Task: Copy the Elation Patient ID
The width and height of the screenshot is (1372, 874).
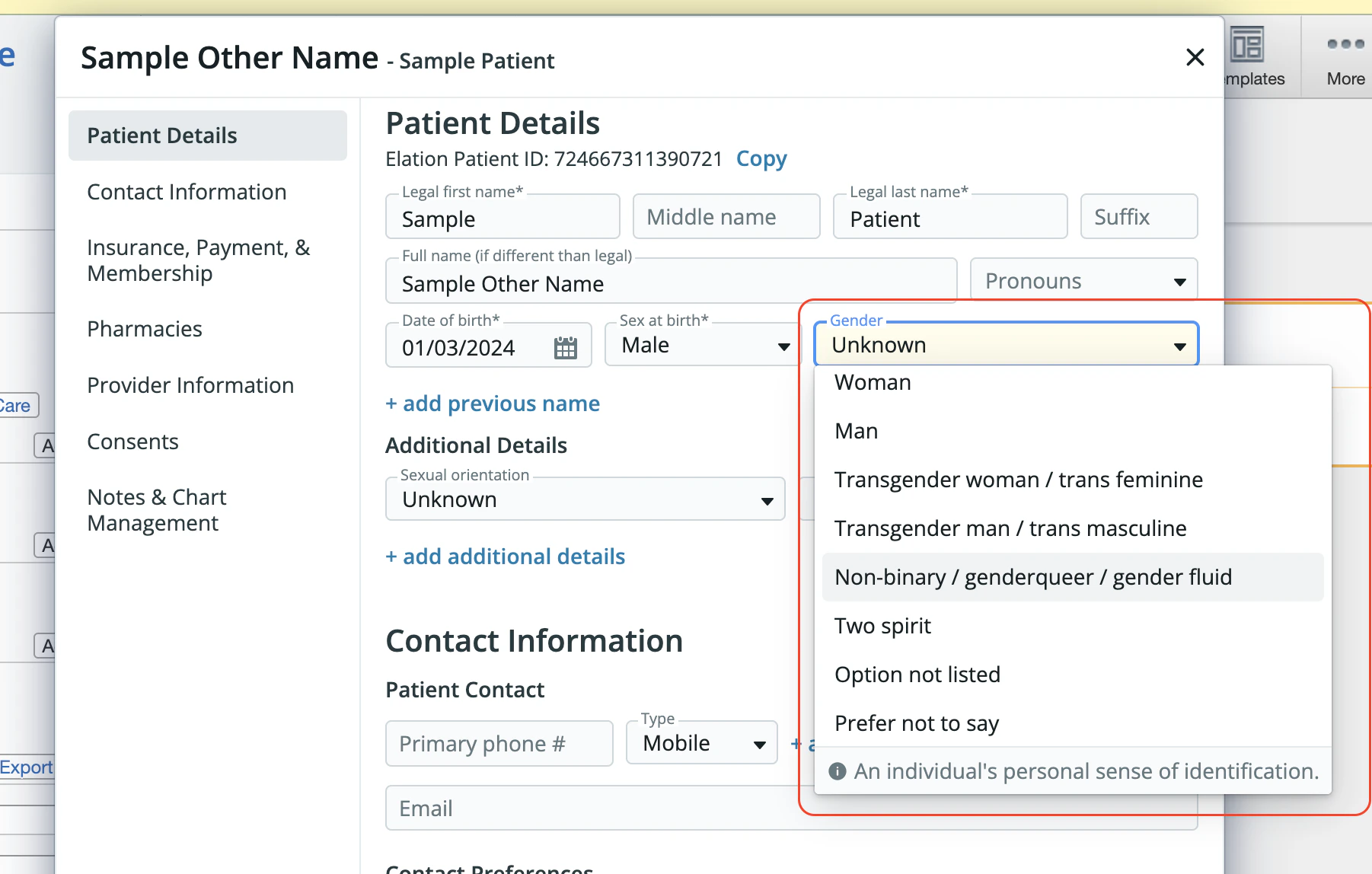Action: click(x=761, y=158)
